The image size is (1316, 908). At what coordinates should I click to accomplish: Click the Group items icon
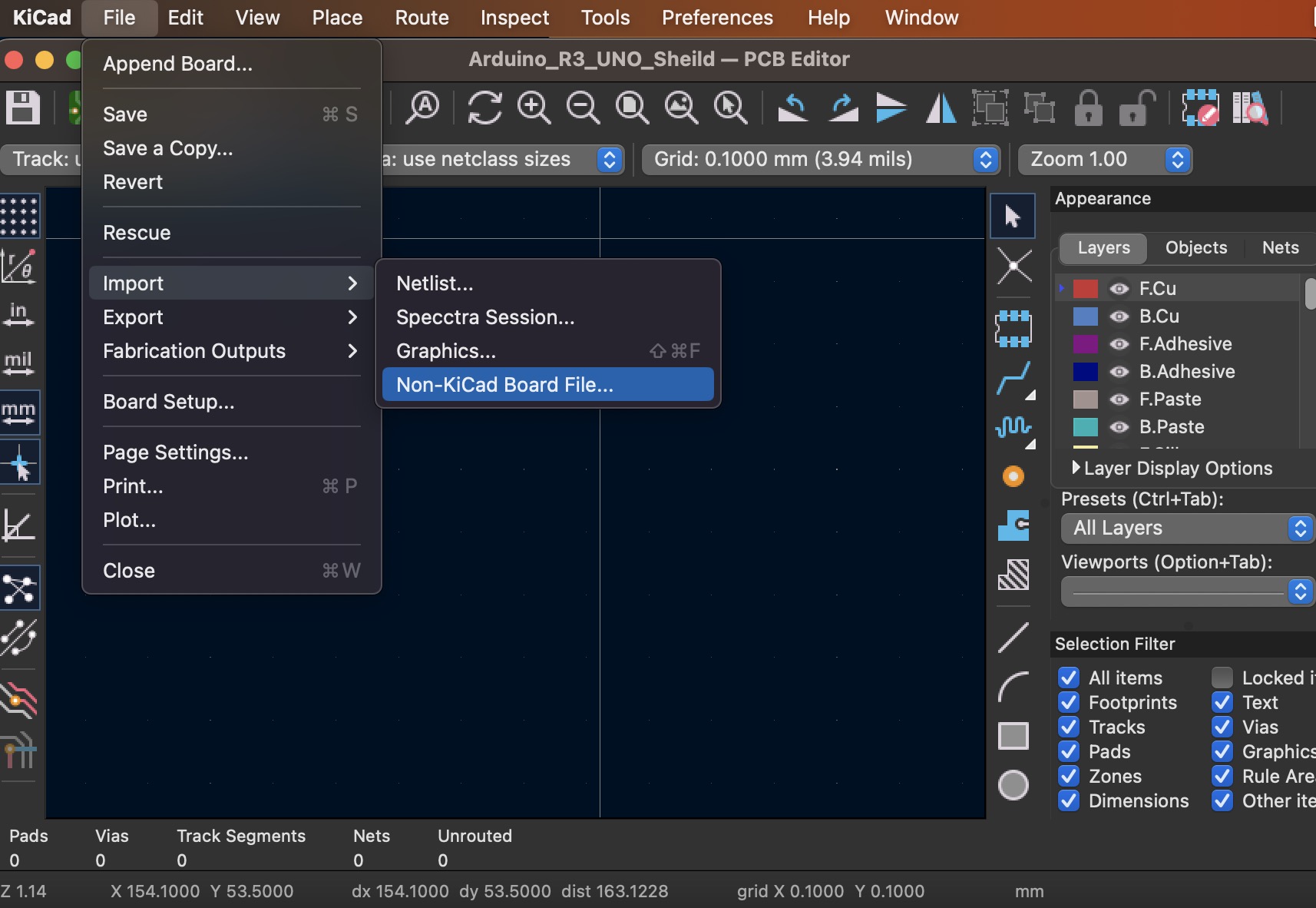[x=990, y=108]
